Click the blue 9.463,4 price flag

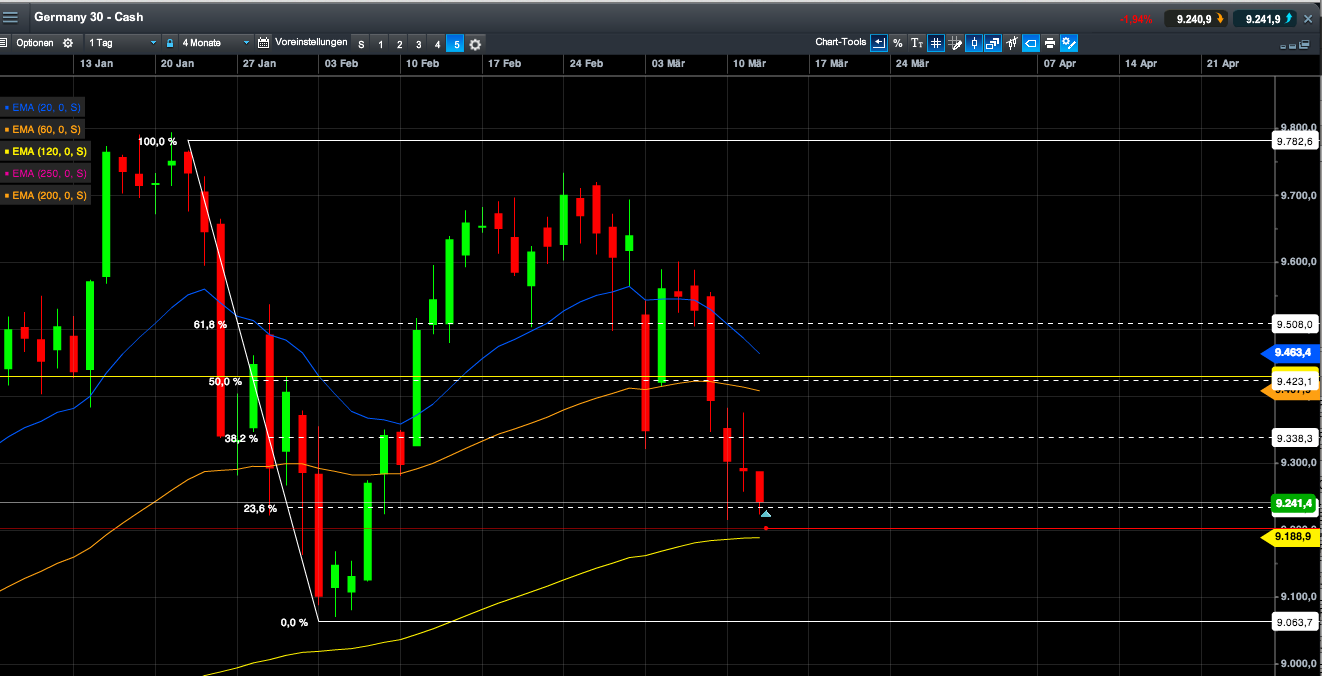1291,353
